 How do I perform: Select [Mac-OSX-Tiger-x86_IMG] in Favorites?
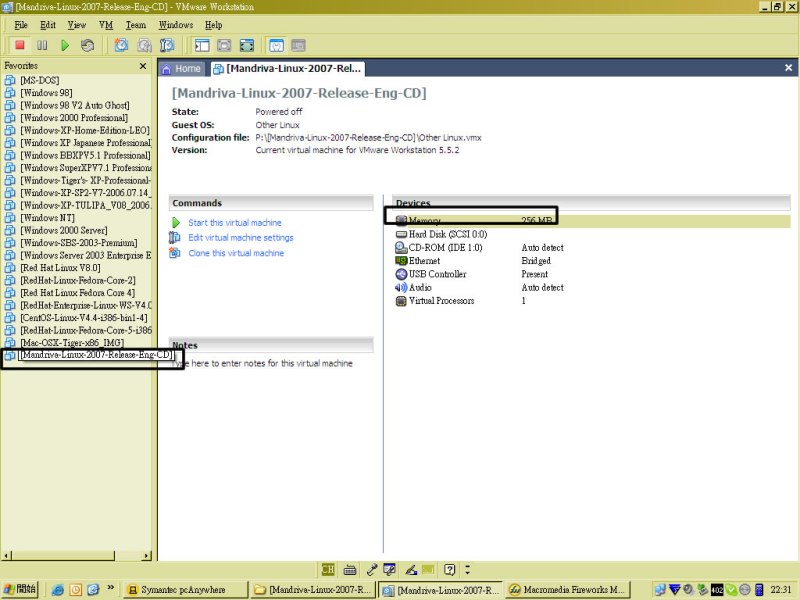[x=72, y=342]
